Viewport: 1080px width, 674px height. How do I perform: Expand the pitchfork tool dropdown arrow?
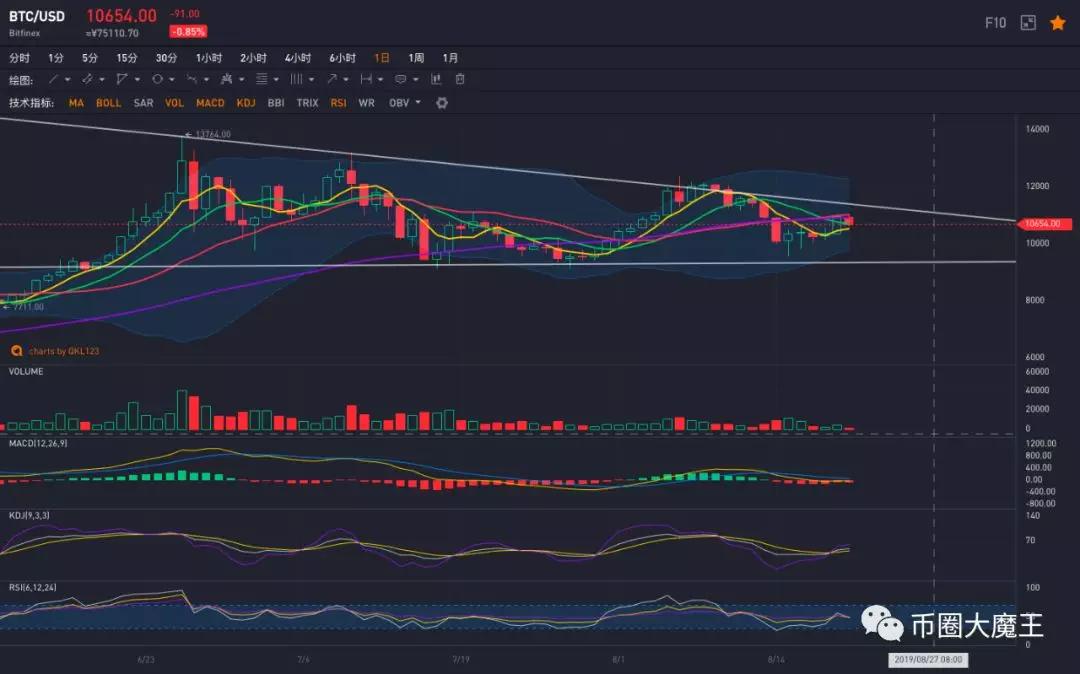pyautogui.click(x=241, y=80)
